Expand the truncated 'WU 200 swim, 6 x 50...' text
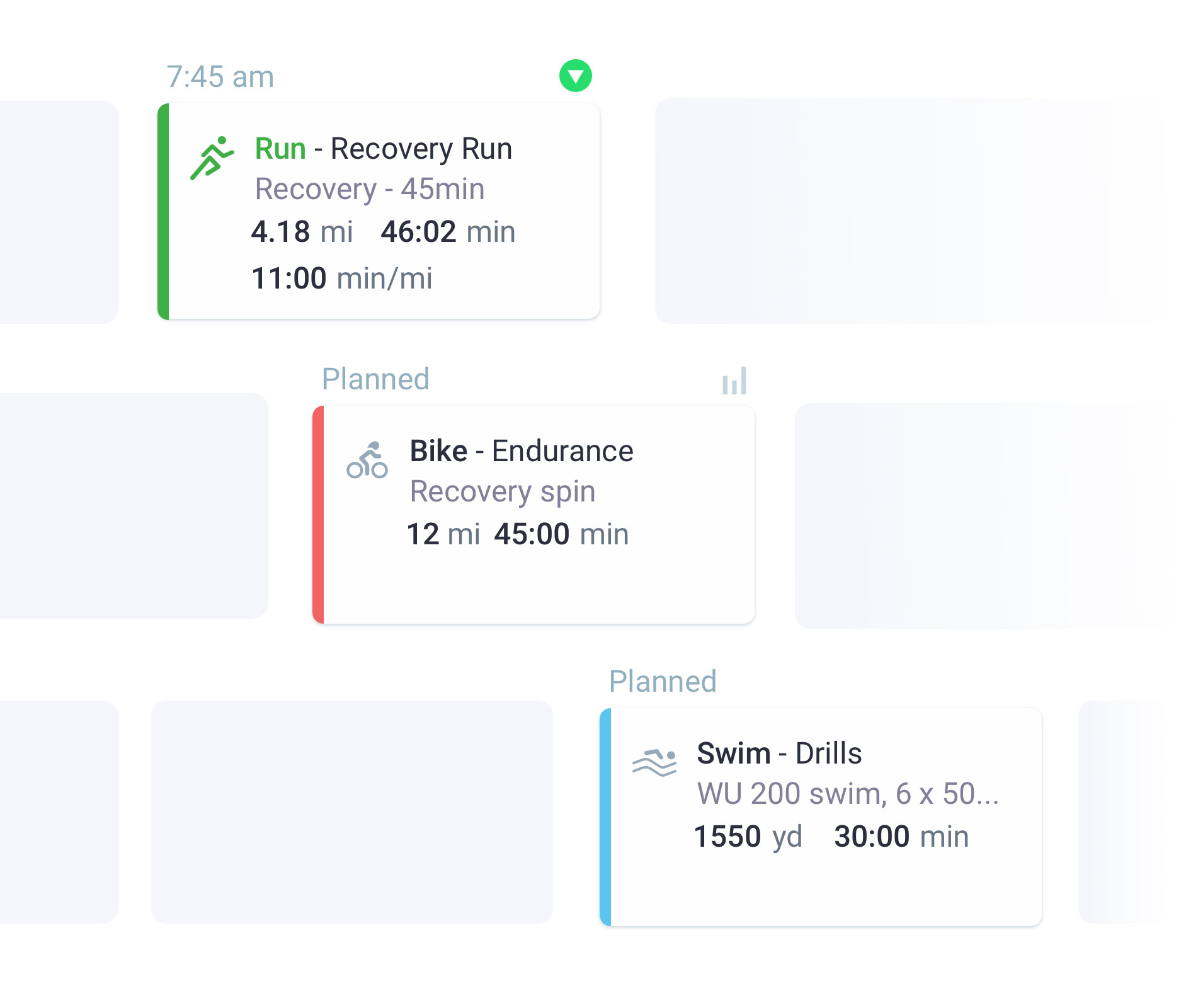The height and width of the screenshot is (1008, 1198). [x=848, y=794]
